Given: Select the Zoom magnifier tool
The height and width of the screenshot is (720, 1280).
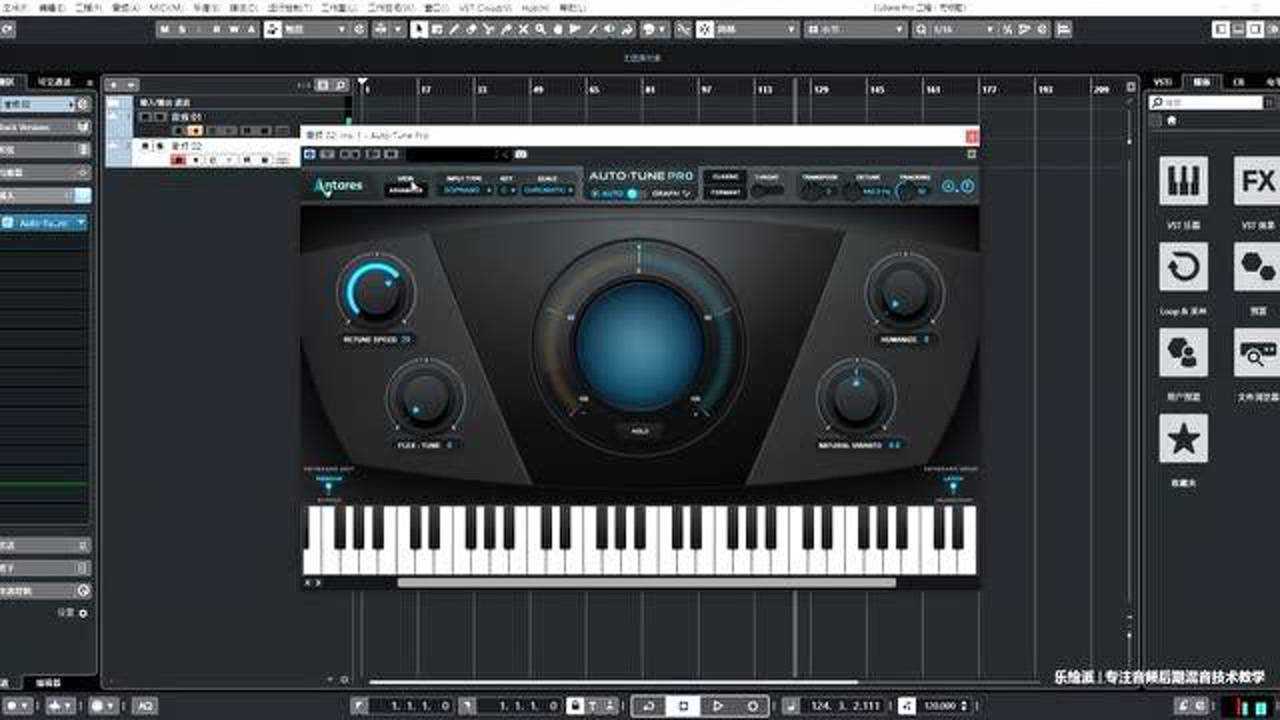Looking at the screenshot, I should coord(540,30).
